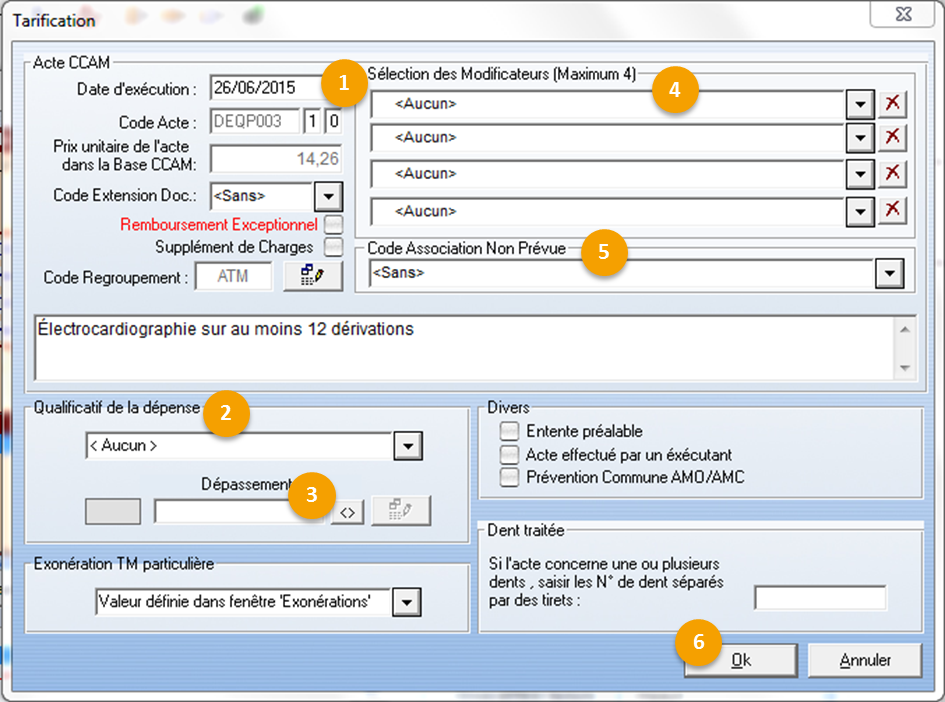Clear the first modifier with red X
The image size is (945, 702).
coord(891,104)
